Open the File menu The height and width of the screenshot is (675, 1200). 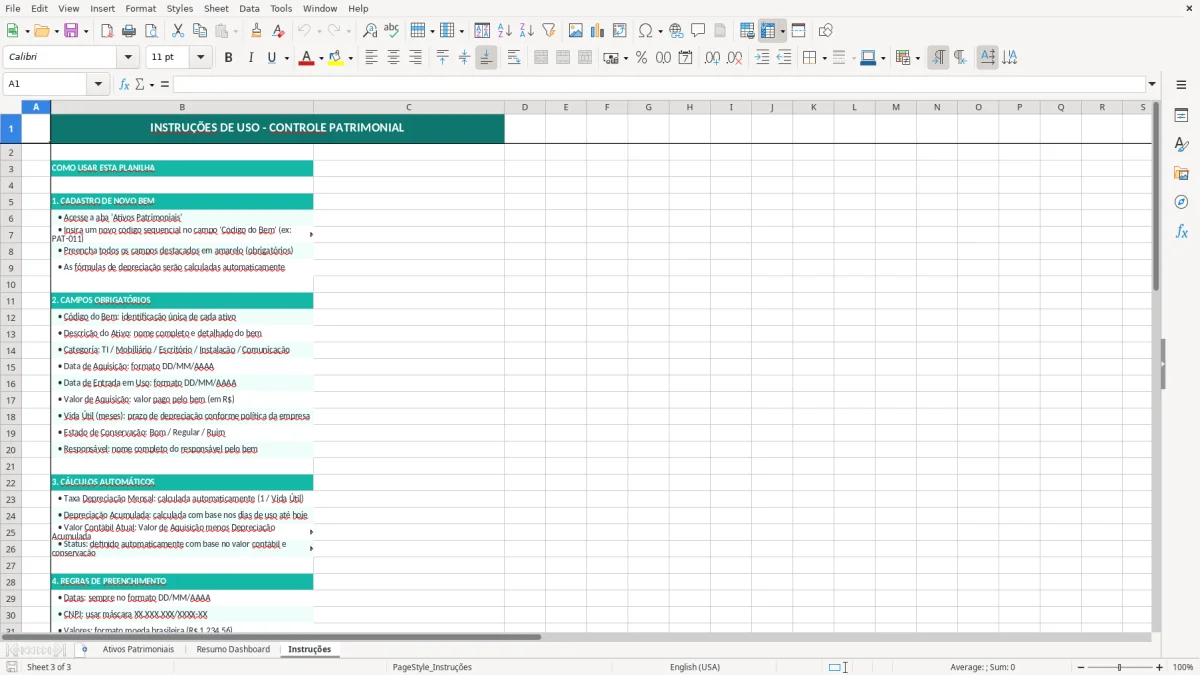point(13,8)
